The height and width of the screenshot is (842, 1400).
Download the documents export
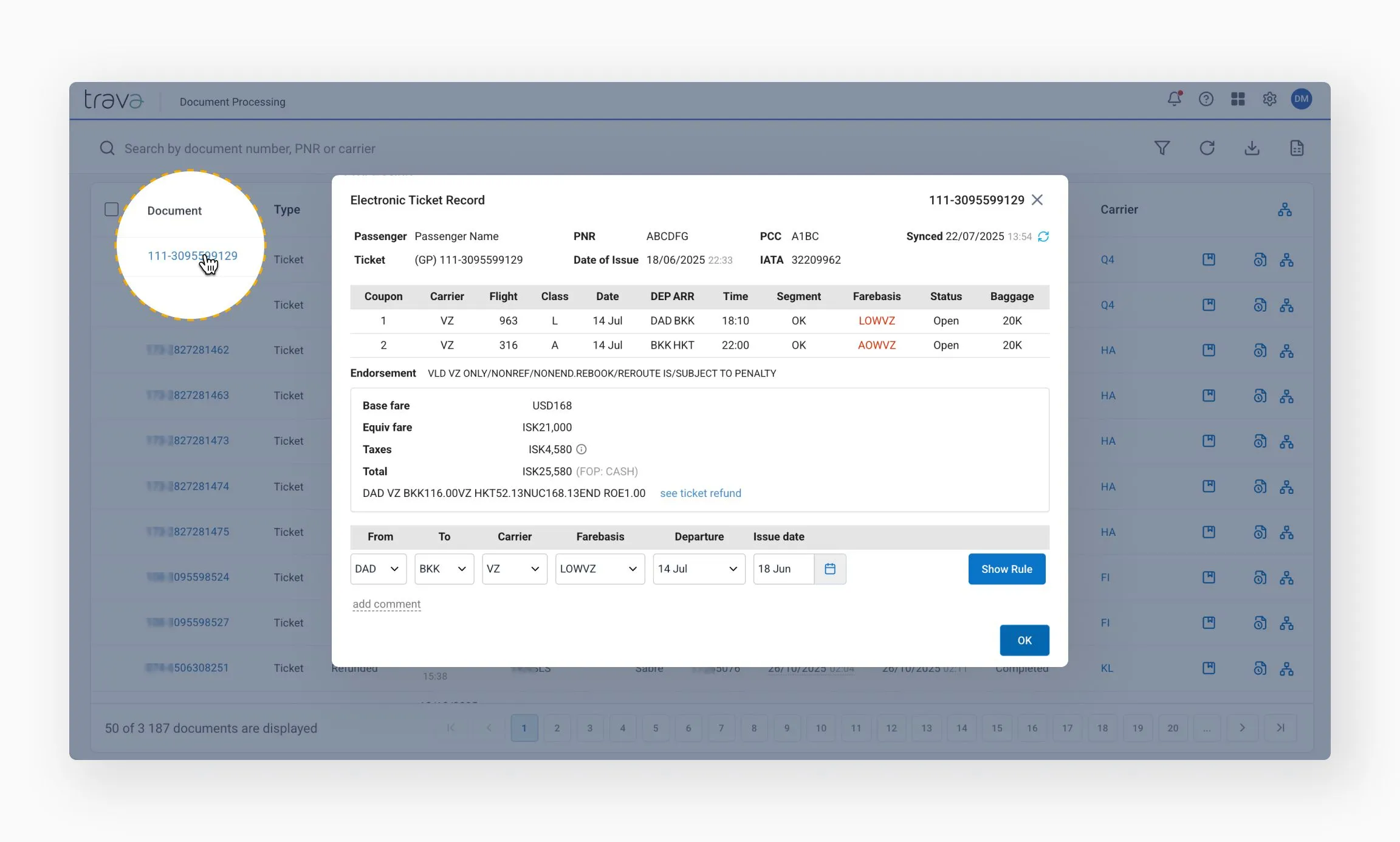click(x=1252, y=148)
